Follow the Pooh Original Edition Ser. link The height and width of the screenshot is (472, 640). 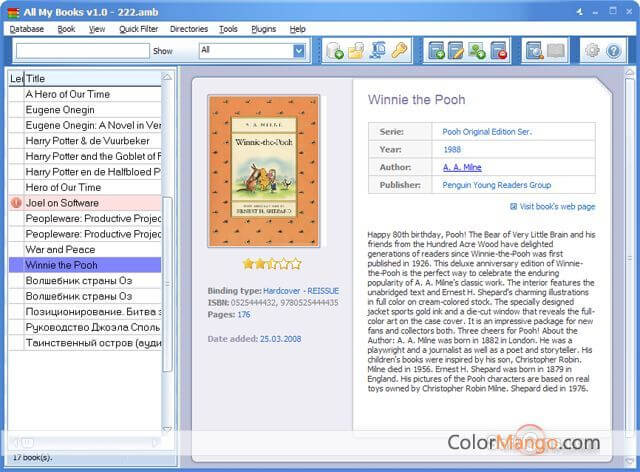coord(487,131)
